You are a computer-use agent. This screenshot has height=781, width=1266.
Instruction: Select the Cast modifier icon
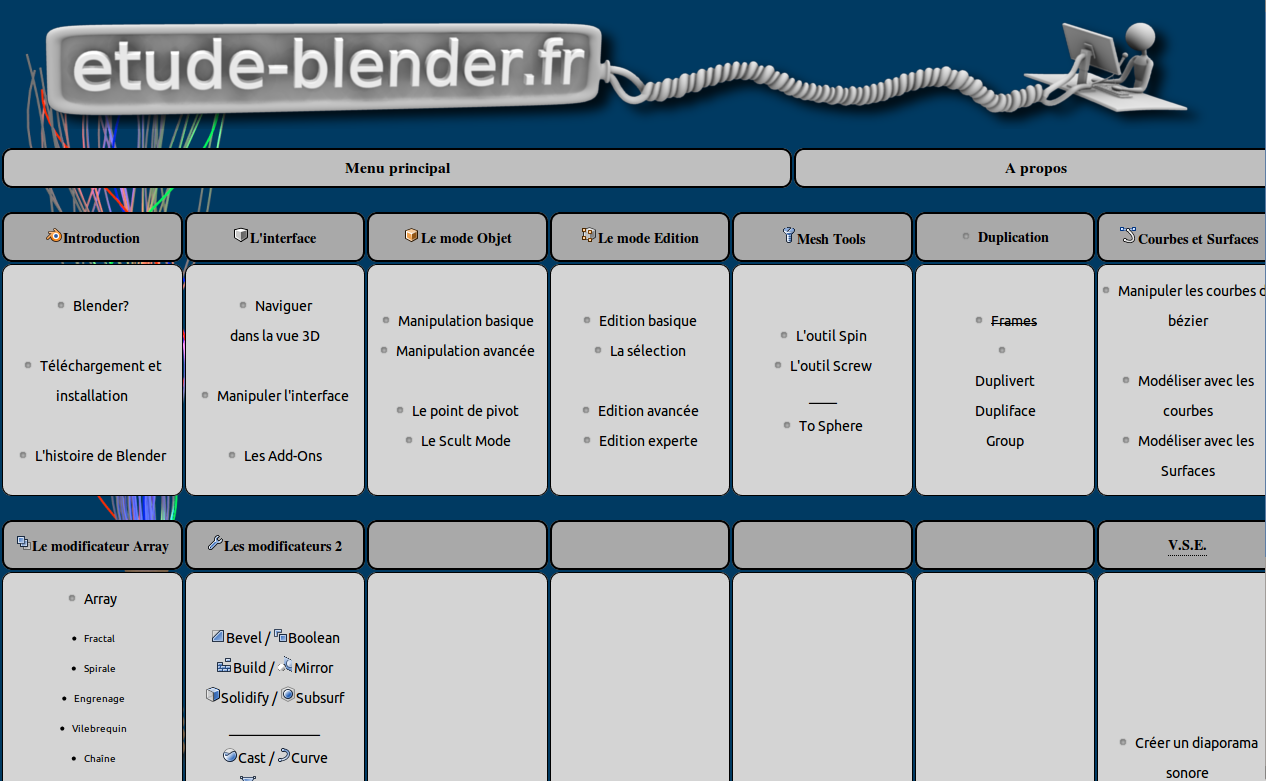pyautogui.click(x=231, y=754)
